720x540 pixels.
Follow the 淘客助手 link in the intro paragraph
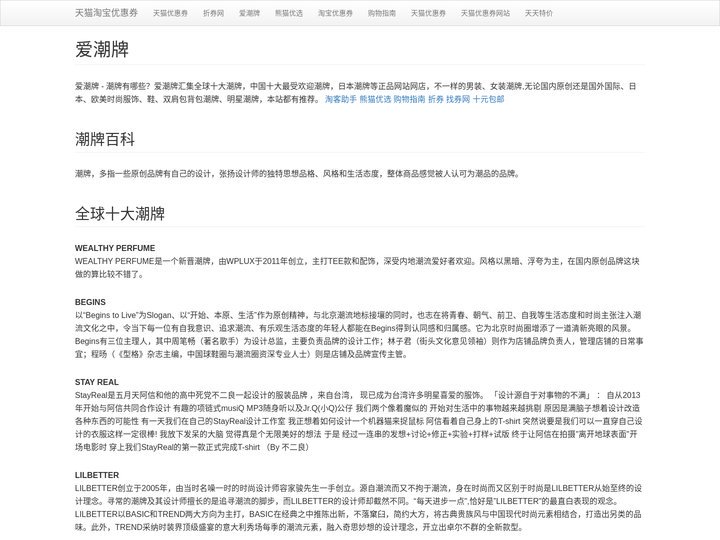point(341,99)
